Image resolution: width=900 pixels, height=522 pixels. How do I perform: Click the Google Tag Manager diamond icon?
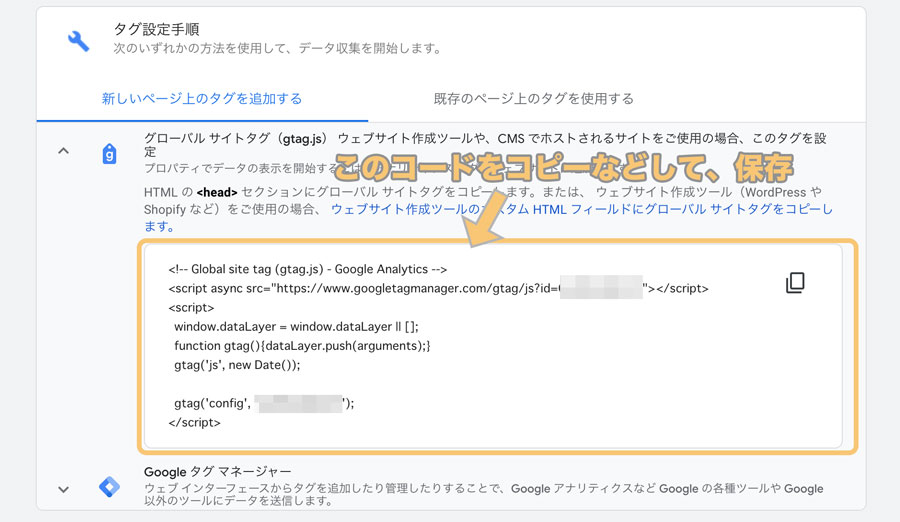pyautogui.click(x=109, y=487)
